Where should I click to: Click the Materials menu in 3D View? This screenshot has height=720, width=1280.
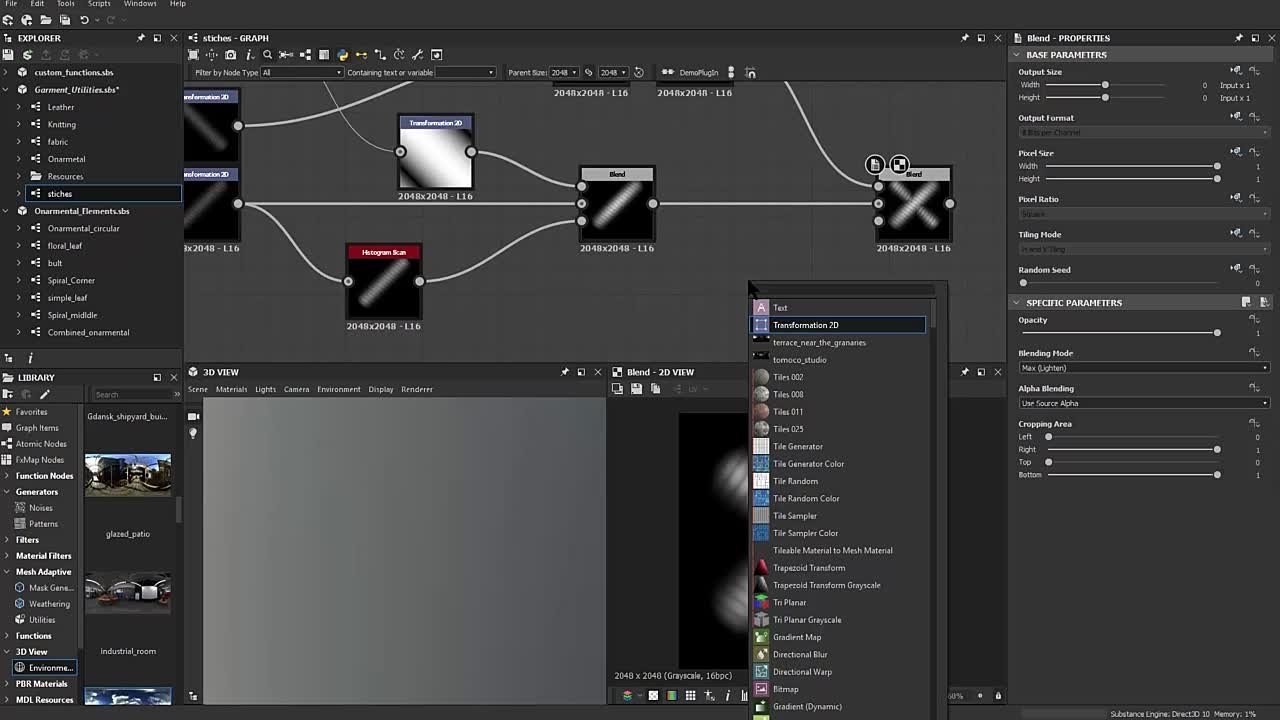coord(231,389)
